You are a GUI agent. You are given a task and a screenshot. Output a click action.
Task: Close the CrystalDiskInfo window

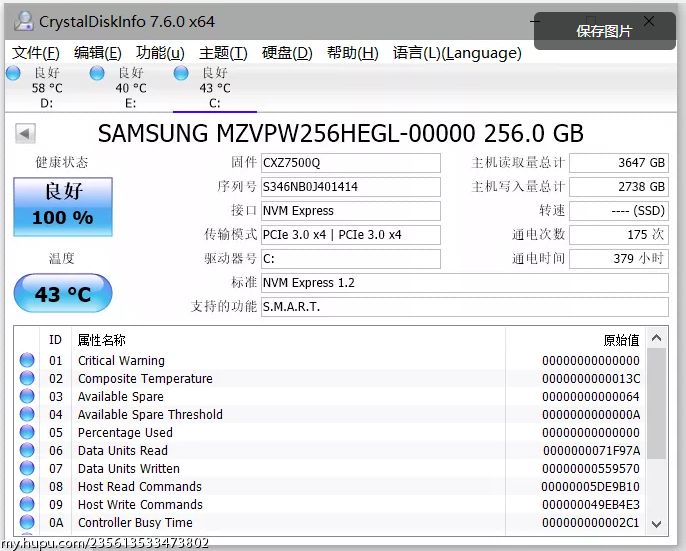[x=649, y=21]
